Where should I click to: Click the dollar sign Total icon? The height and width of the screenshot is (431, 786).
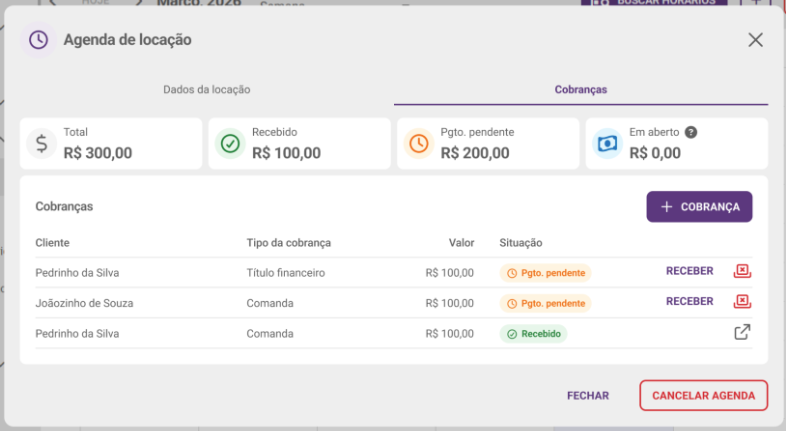(x=42, y=144)
